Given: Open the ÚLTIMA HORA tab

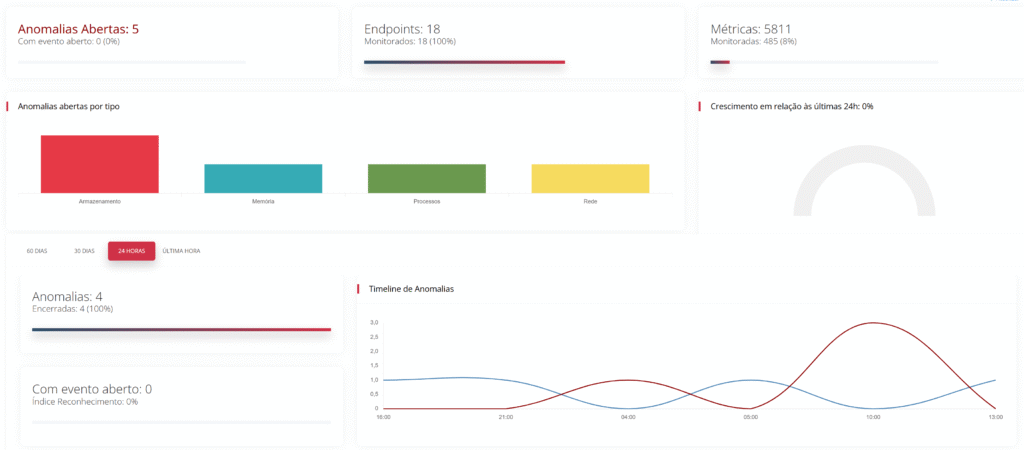Looking at the screenshot, I should point(181,251).
